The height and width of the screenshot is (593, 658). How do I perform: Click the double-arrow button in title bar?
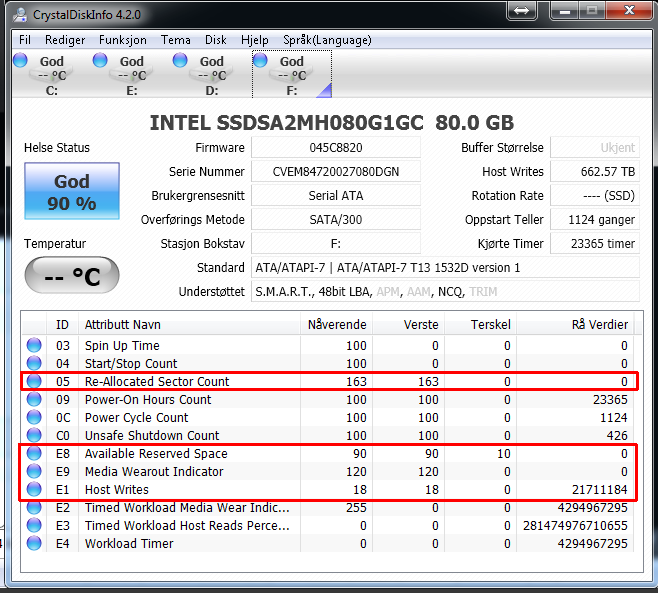[522, 10]
